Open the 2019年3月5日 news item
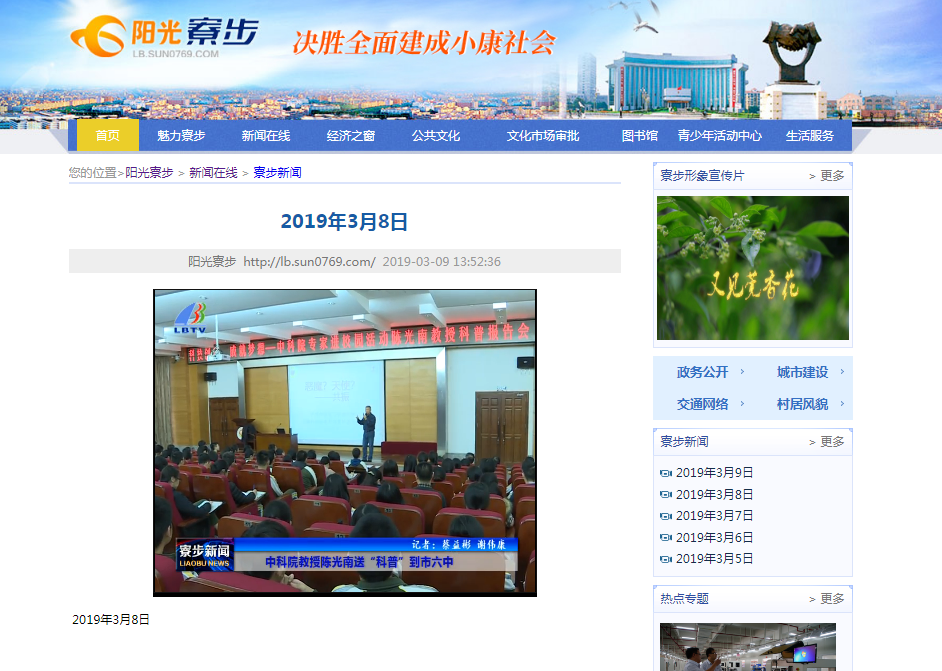This screenshot has height=671, width=942. click(714, 559)
